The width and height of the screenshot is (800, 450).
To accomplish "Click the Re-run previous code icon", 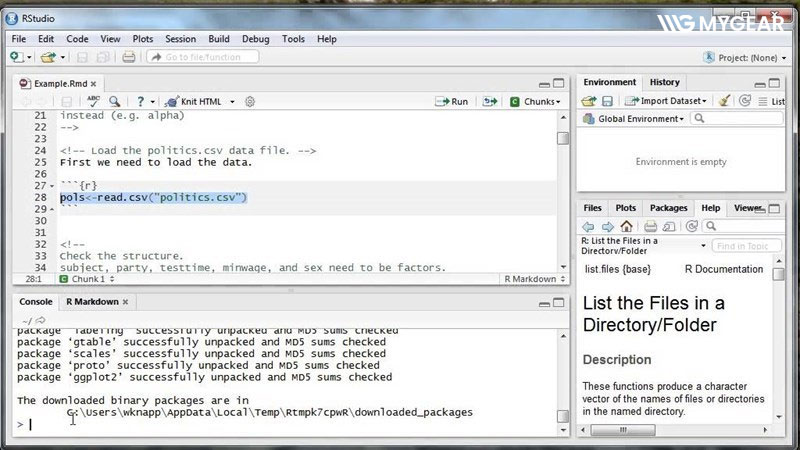I will tap(490, 102).
